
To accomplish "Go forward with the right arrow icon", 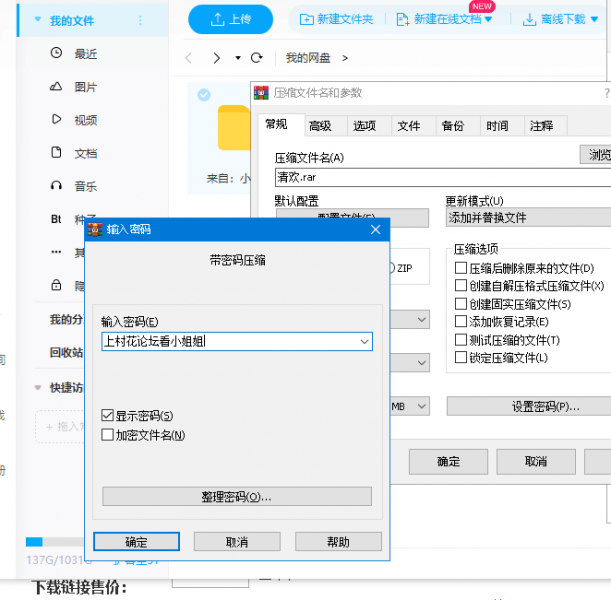I will pyautogui.click(x=216, y=58).
